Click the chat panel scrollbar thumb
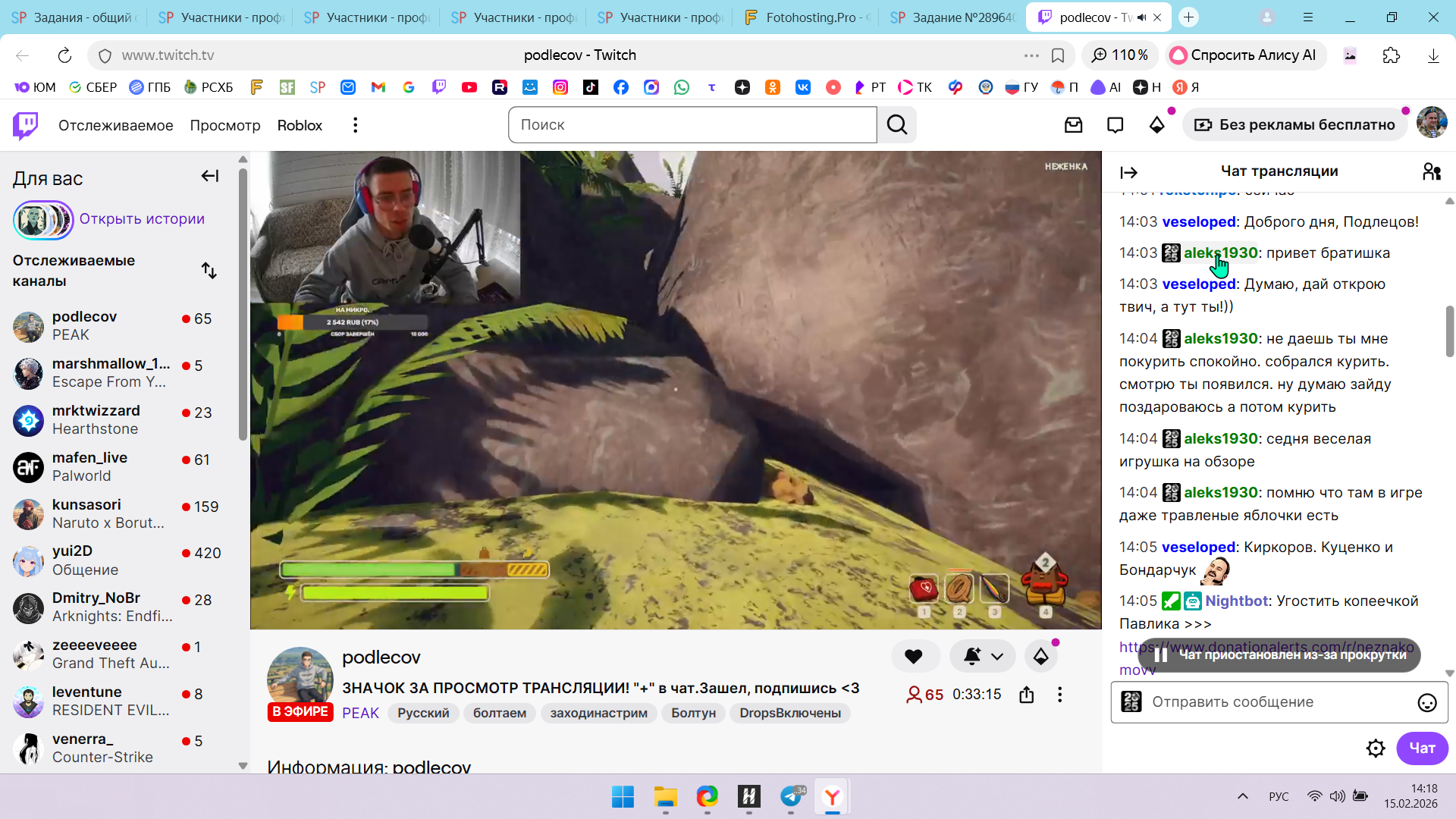Screen dimensions: 1456x819 click(x=1449, y=331)
